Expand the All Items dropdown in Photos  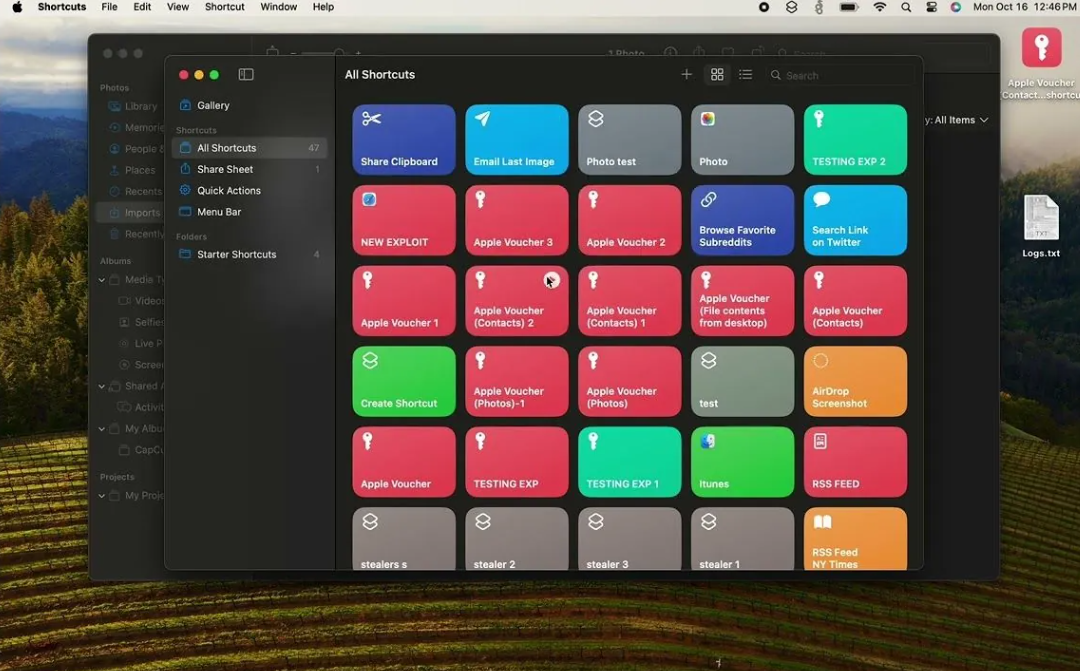point(958,120)
